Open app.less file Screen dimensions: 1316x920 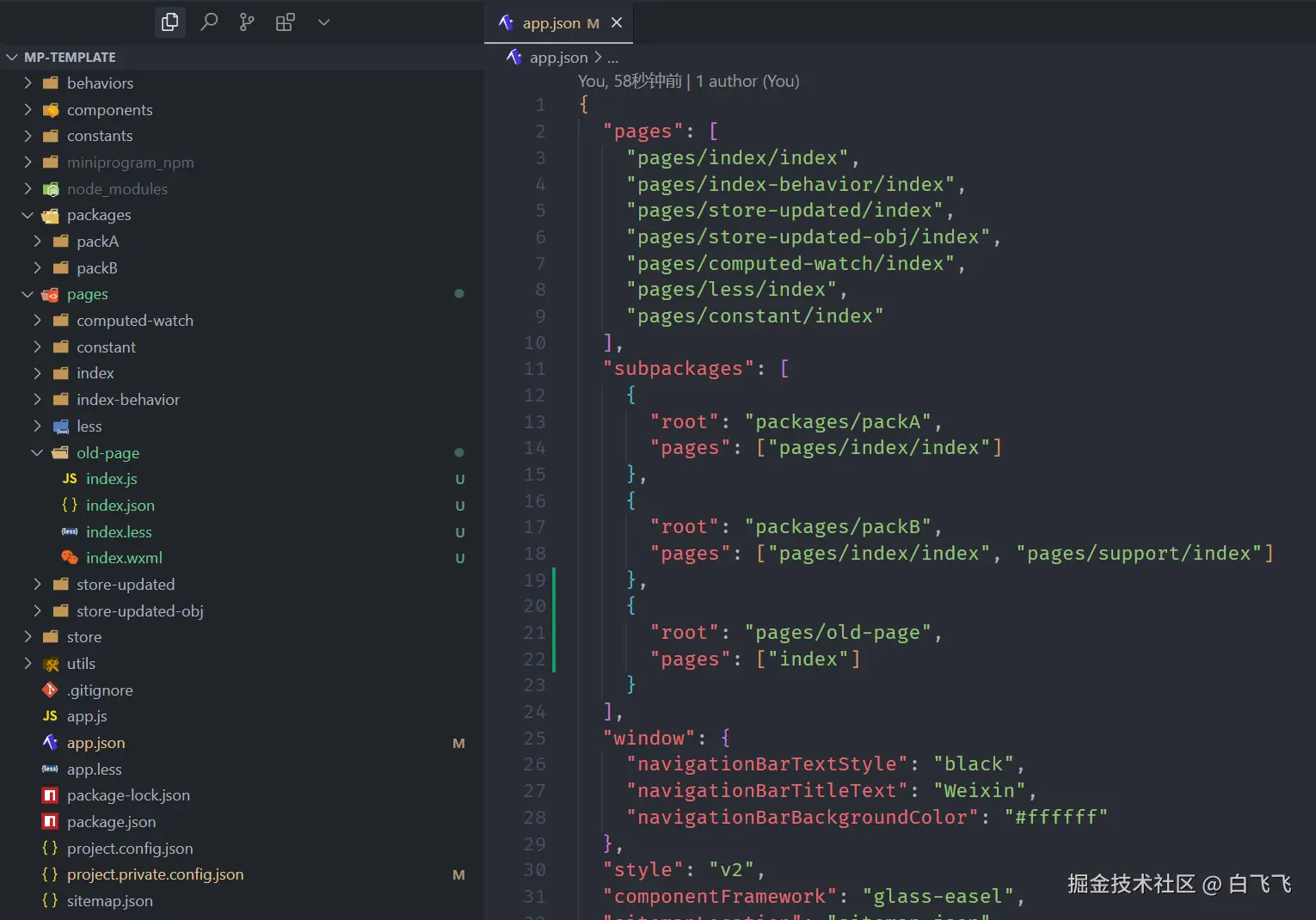(95, 770)
